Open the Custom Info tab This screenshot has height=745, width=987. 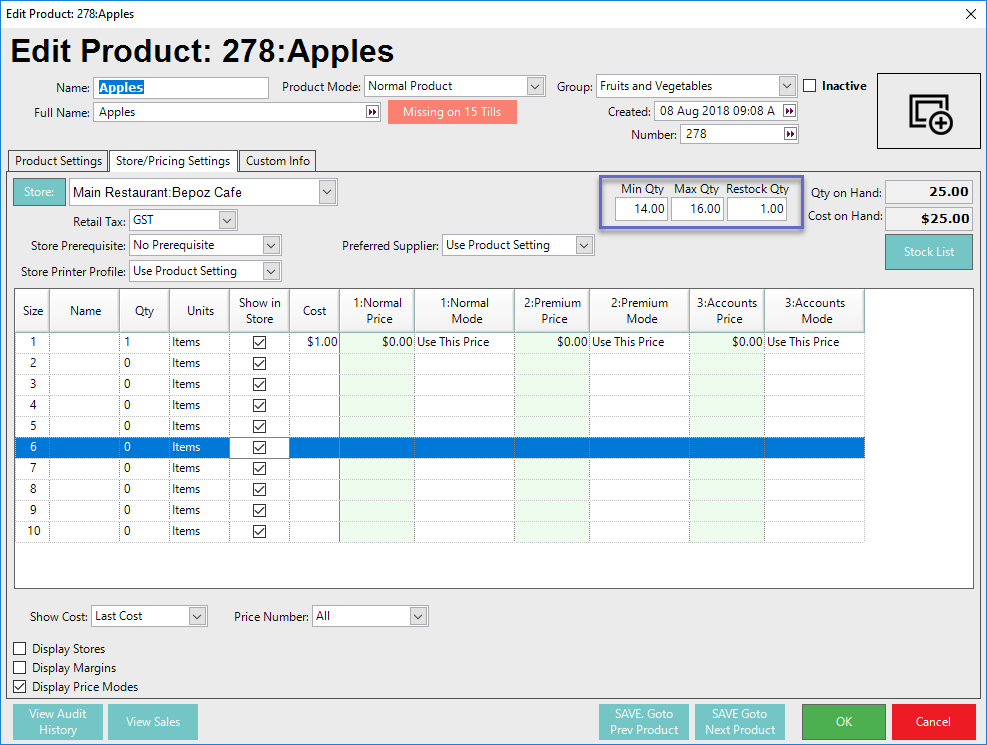277,161
